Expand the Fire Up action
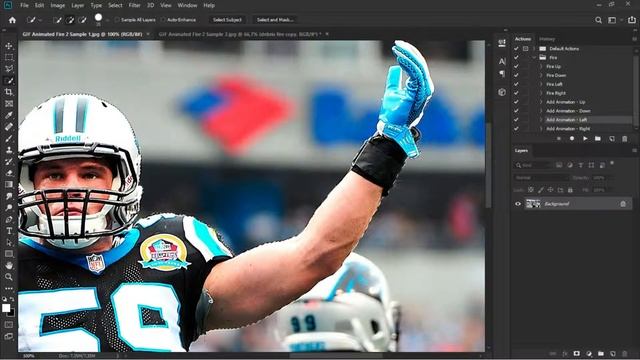The image size is (640, 360). pyautogui.click(x=541, y=66)
